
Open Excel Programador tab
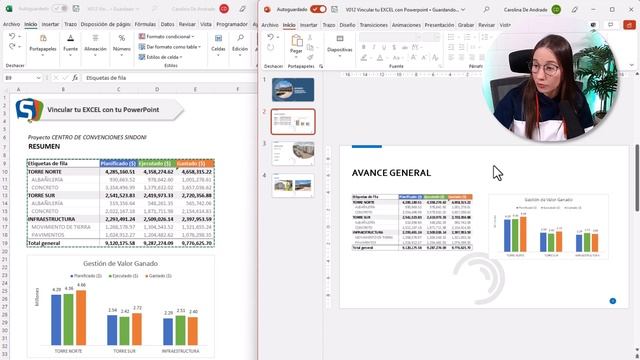[x=232, y=24]
